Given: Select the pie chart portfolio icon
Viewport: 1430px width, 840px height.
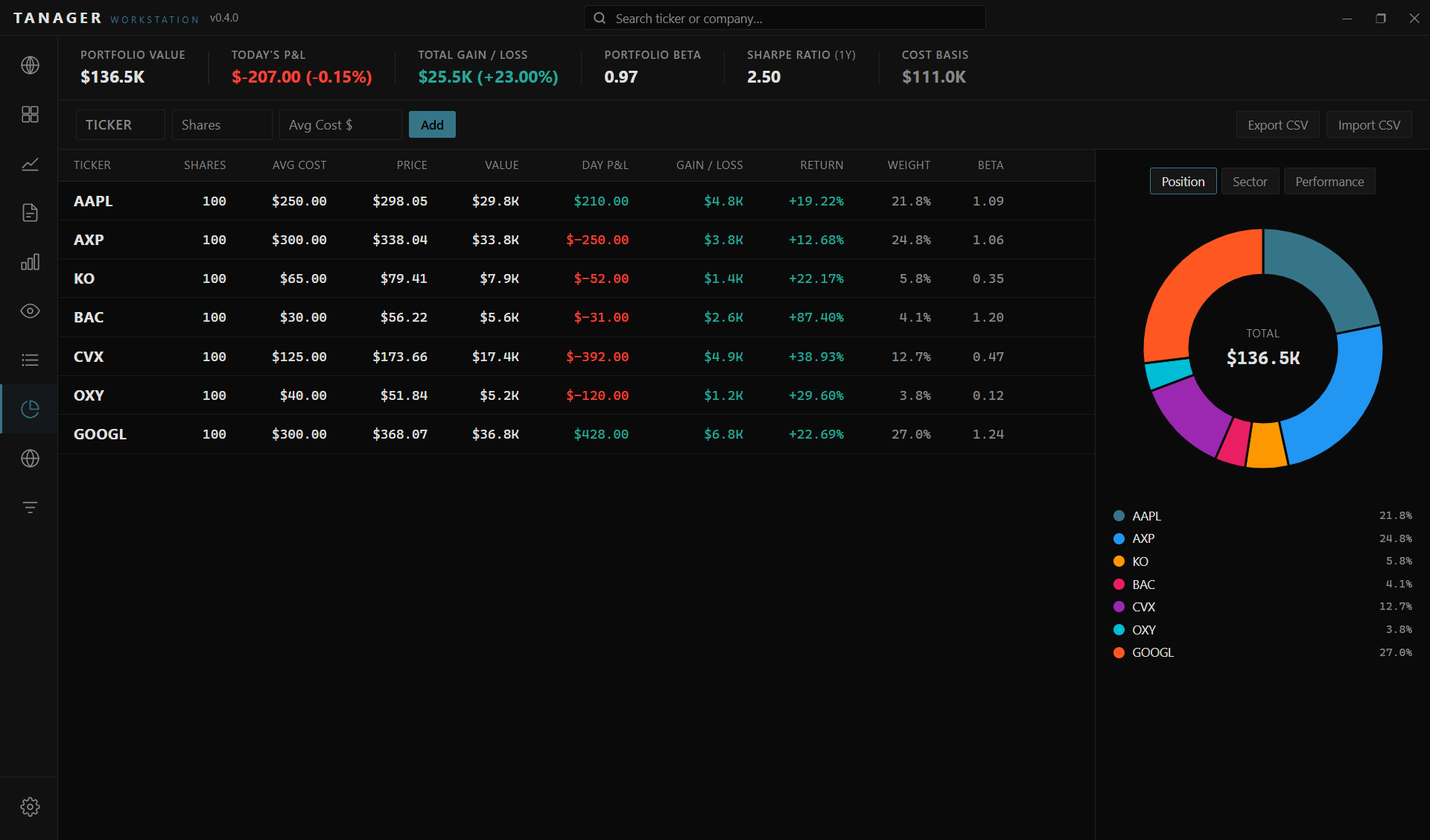Looking at the screenshot, I should (30, 409).
